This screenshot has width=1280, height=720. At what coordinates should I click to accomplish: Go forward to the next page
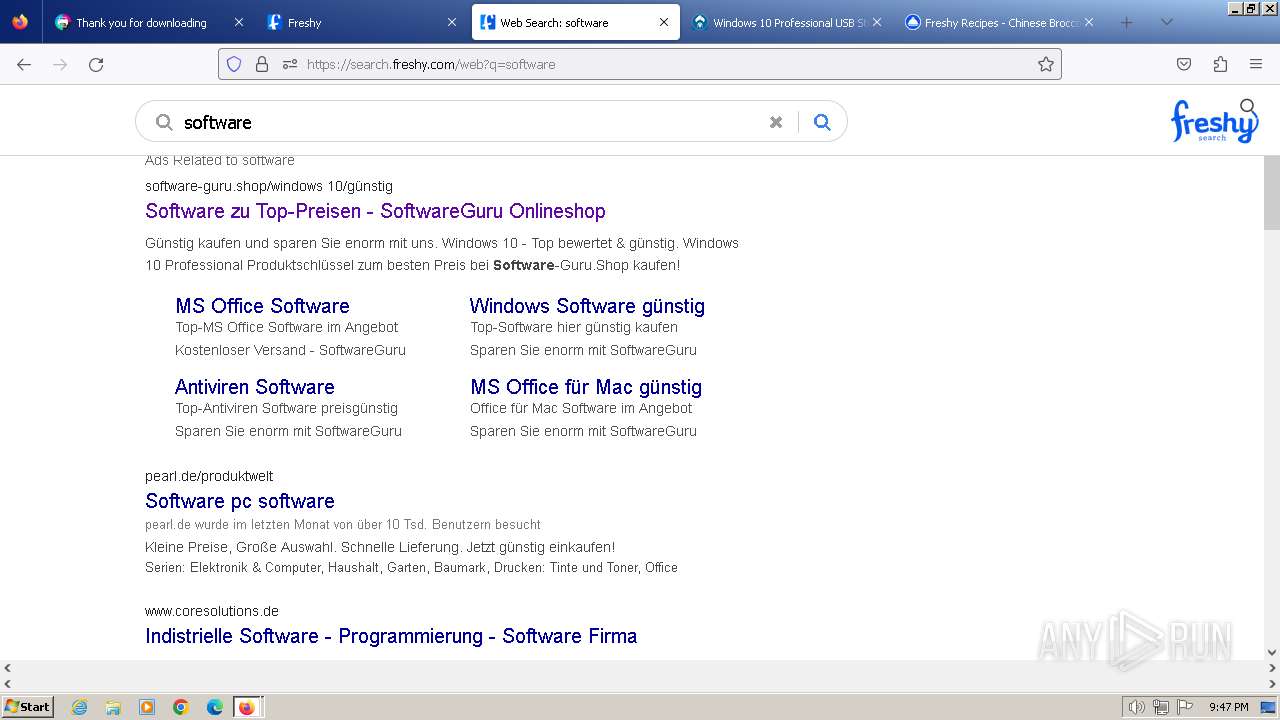pos(60,64)
